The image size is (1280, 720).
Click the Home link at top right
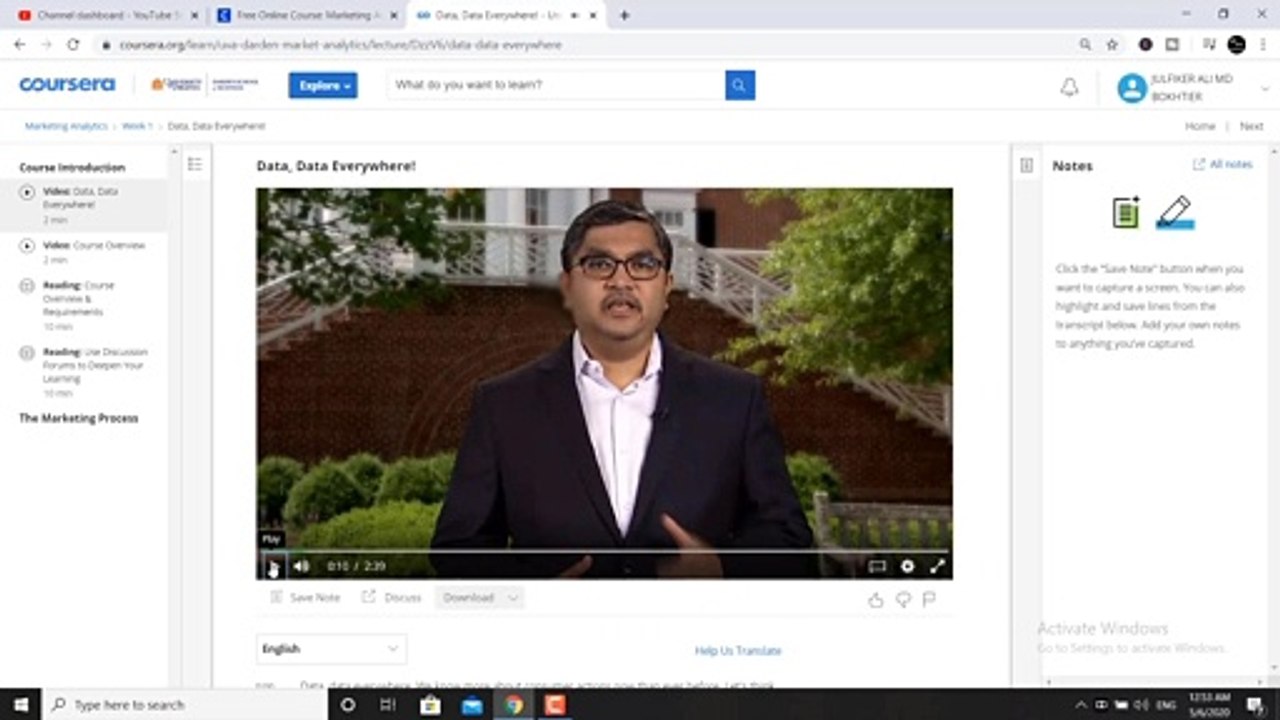(1200, 127)
